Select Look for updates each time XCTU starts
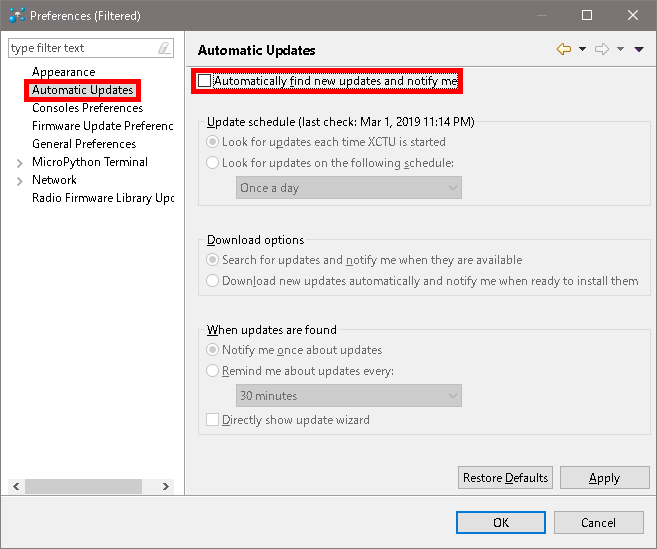Viewport: 657px width, 549px height. (x=213, y=142)
